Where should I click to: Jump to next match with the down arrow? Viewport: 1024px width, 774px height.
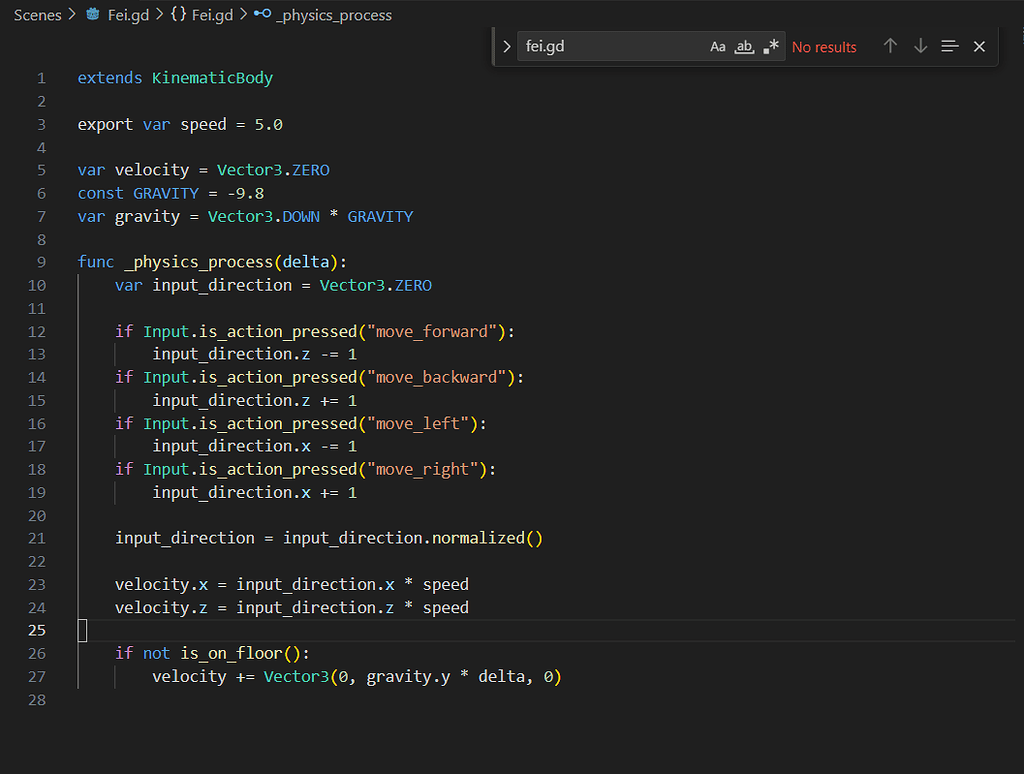point(919,46)
